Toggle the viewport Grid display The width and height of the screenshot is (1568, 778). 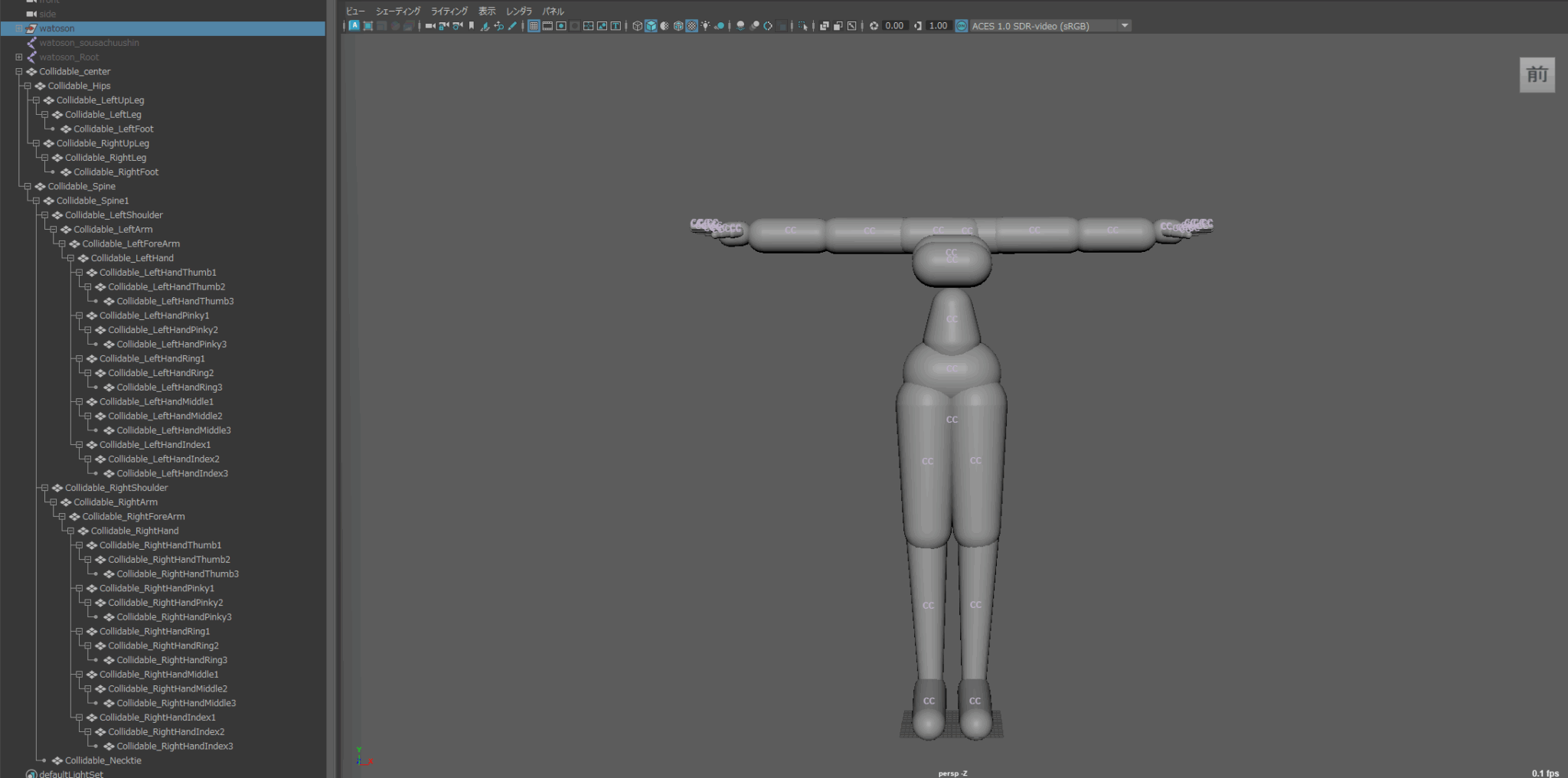[x=534, y=26]
